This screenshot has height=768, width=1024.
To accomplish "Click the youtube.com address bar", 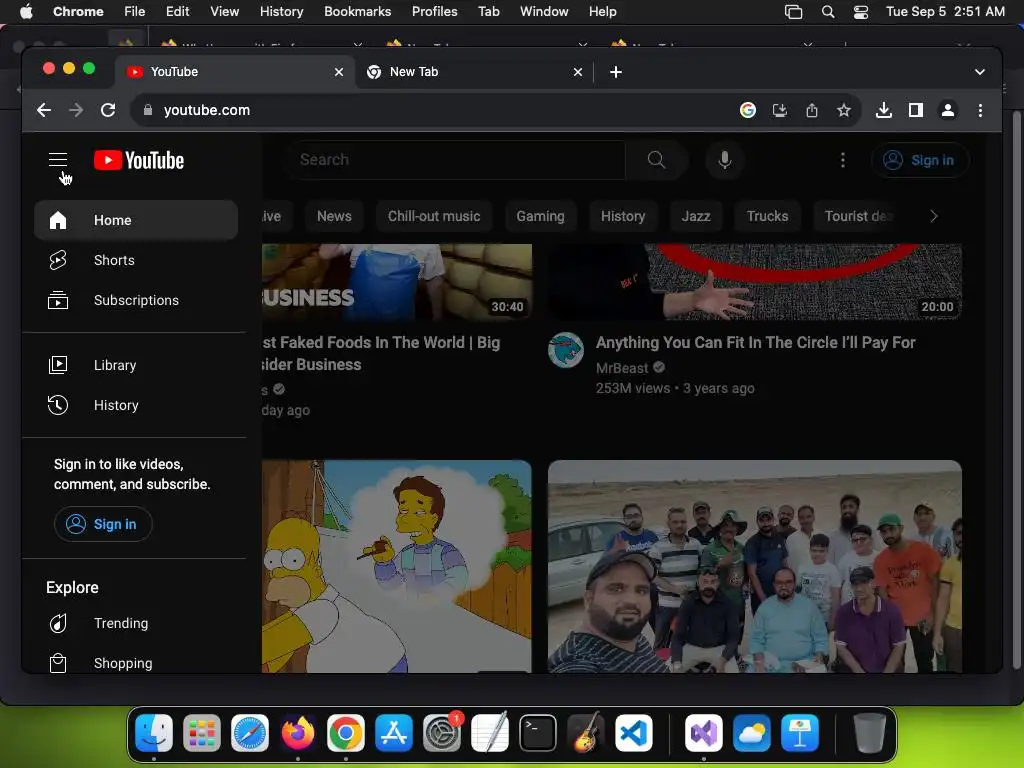I will click(x=431, y=110).
